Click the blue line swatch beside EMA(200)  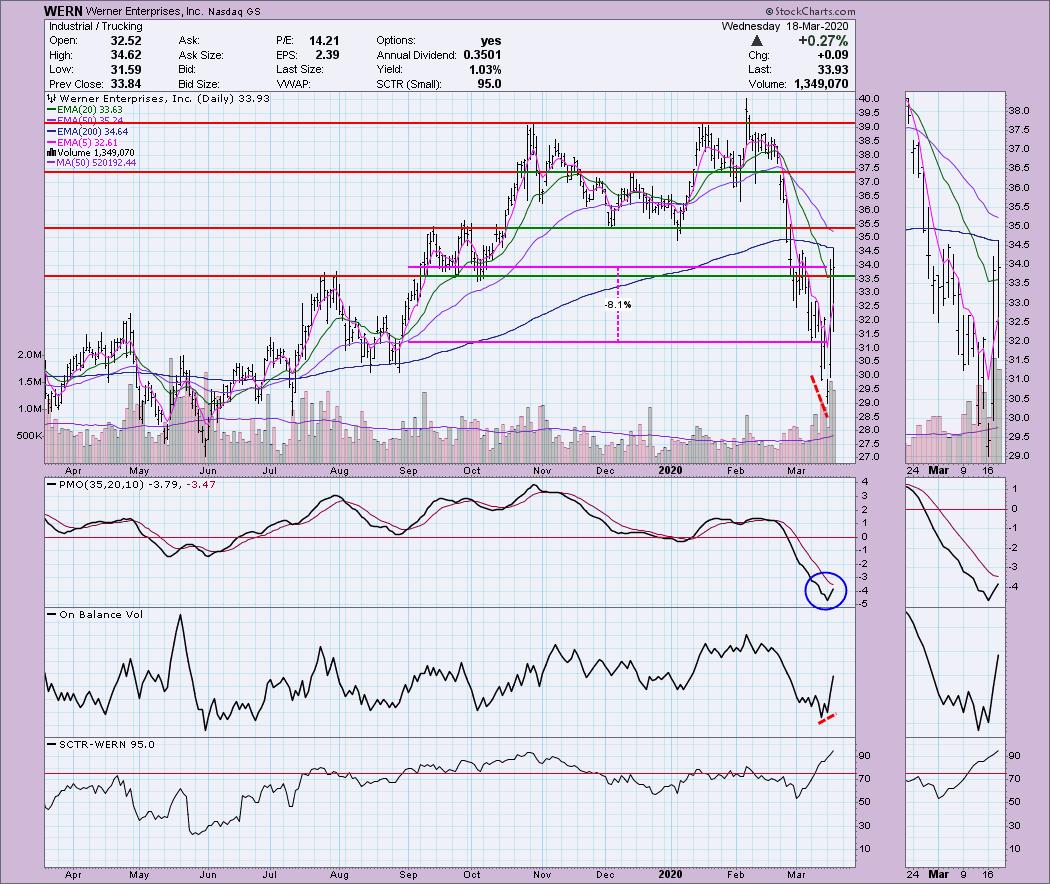tap(51, 132)
